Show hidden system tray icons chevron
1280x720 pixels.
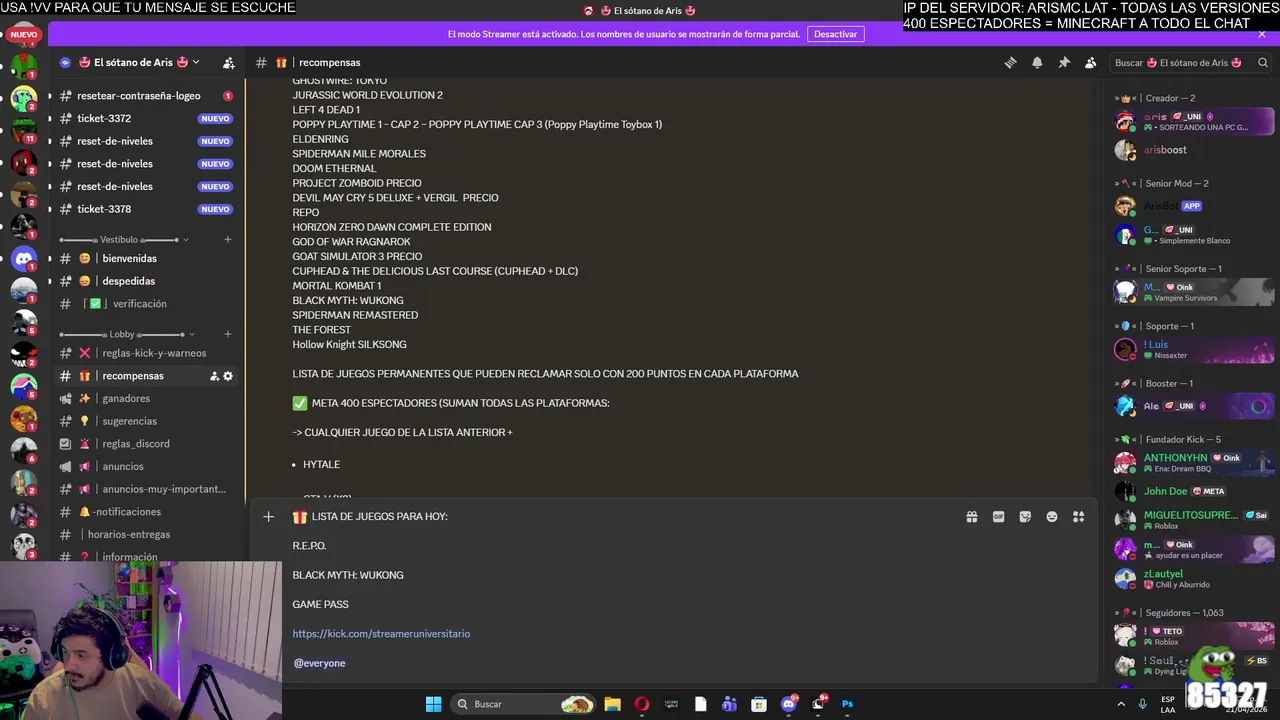(1122, 704)
